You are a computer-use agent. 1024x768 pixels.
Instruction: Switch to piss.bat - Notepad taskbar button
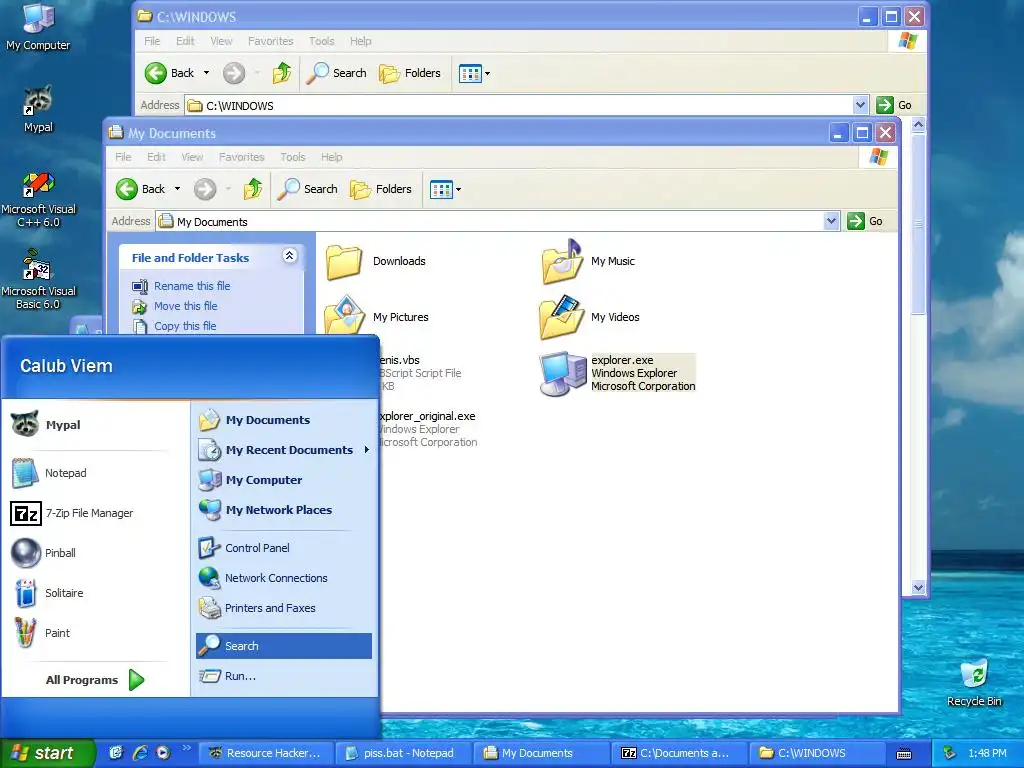[x=403, y=753]
